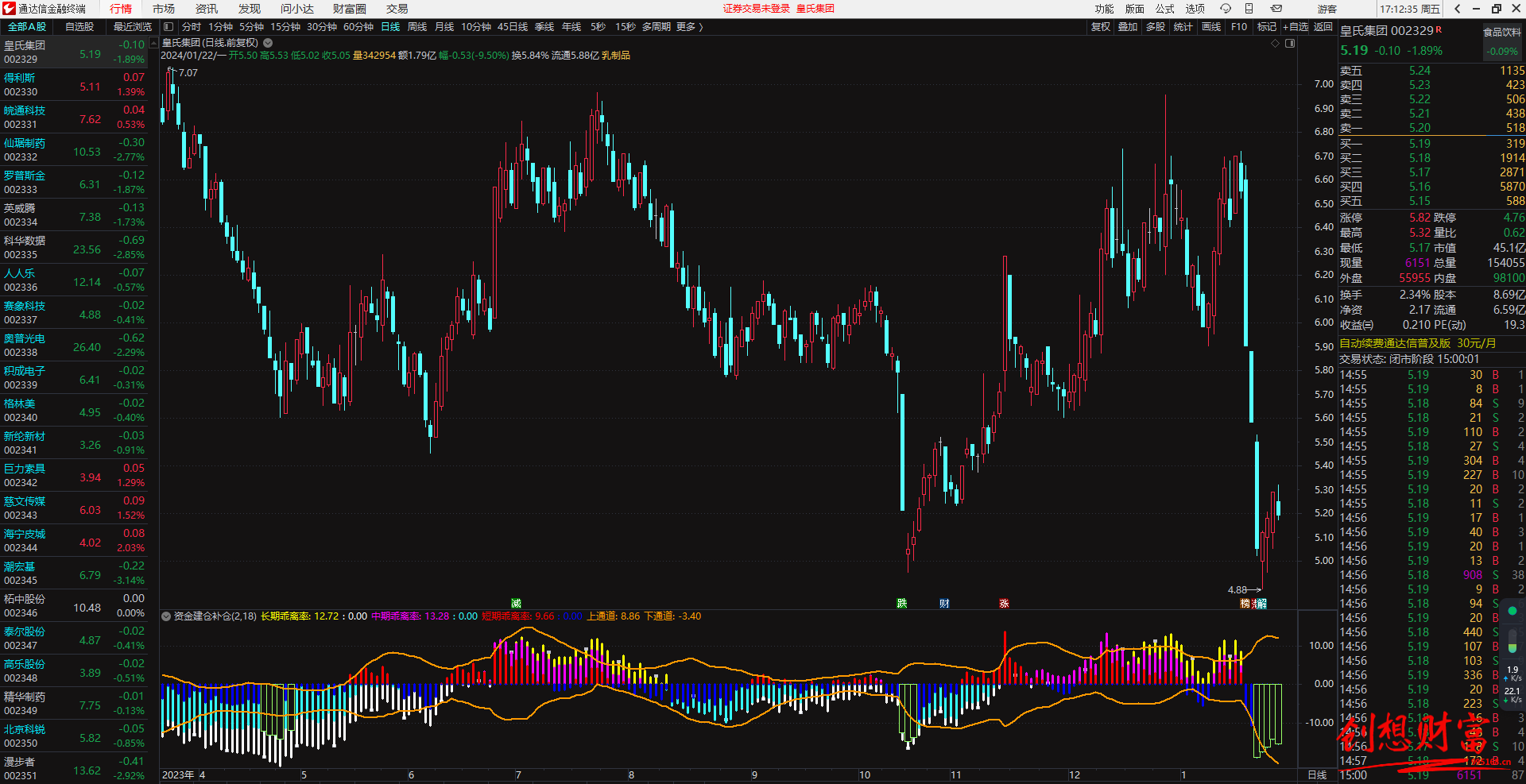1526x784 pixels.
Task: Expand 更多 periods list
Action: (689, 27)
